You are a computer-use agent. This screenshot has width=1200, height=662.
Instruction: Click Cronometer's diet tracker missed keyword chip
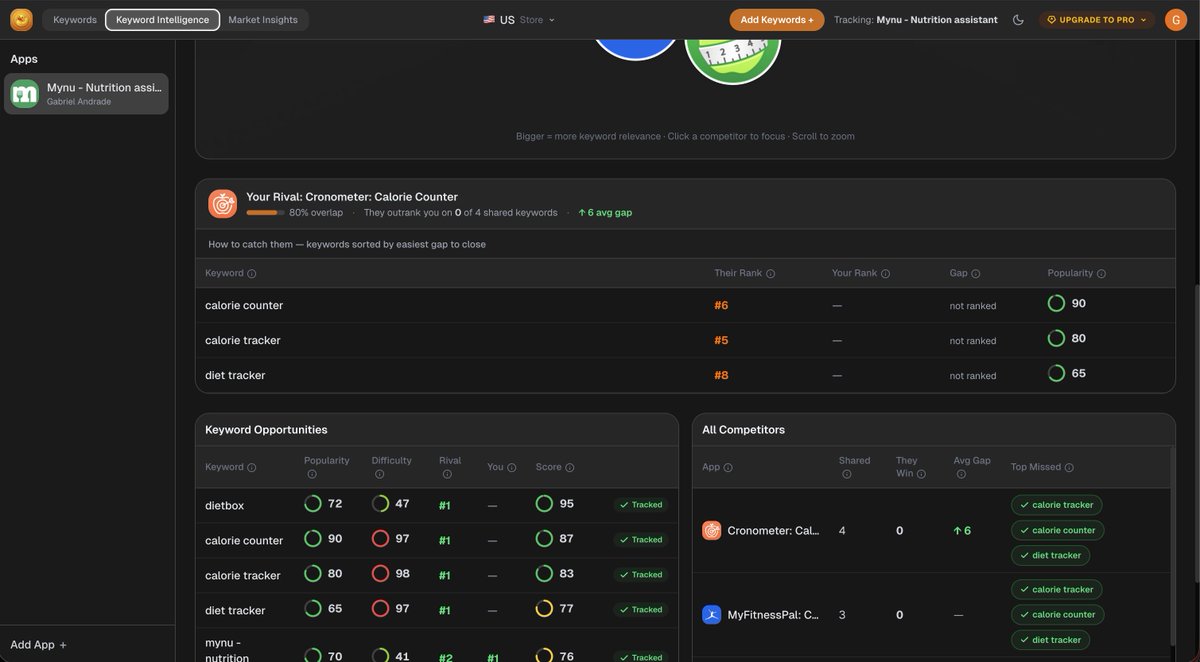click(x=1050, y=555)
